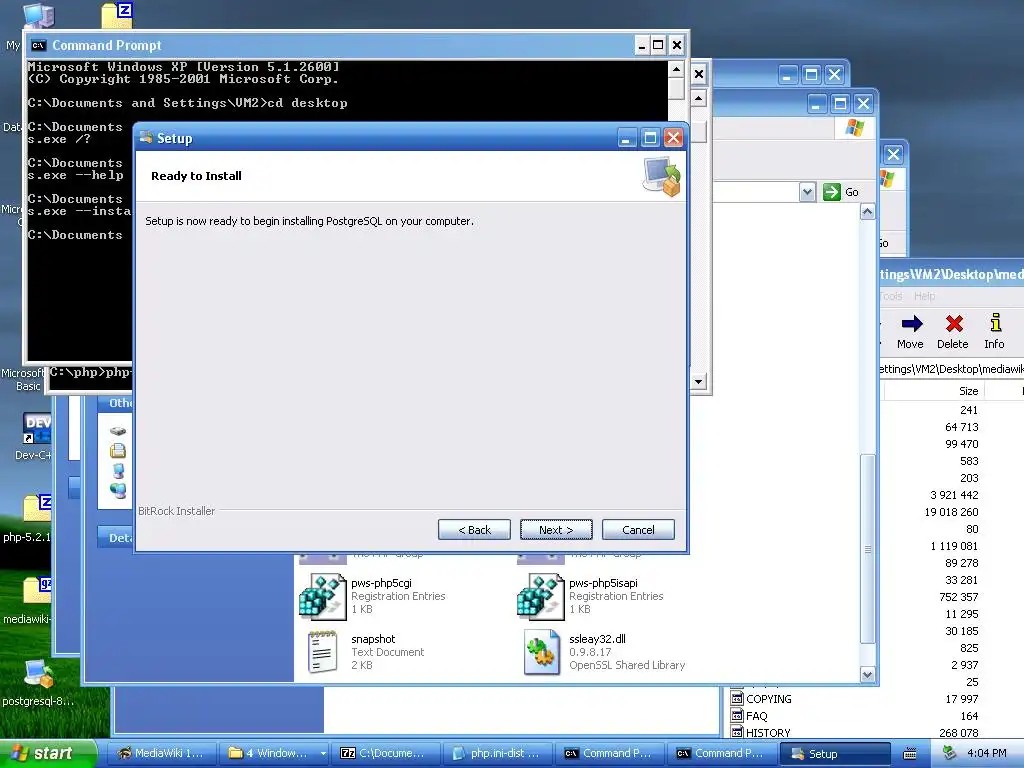Click the Size column header in 7-Zip
The width and height of the screenshot is (1024, 768).
tap(934, 391)
